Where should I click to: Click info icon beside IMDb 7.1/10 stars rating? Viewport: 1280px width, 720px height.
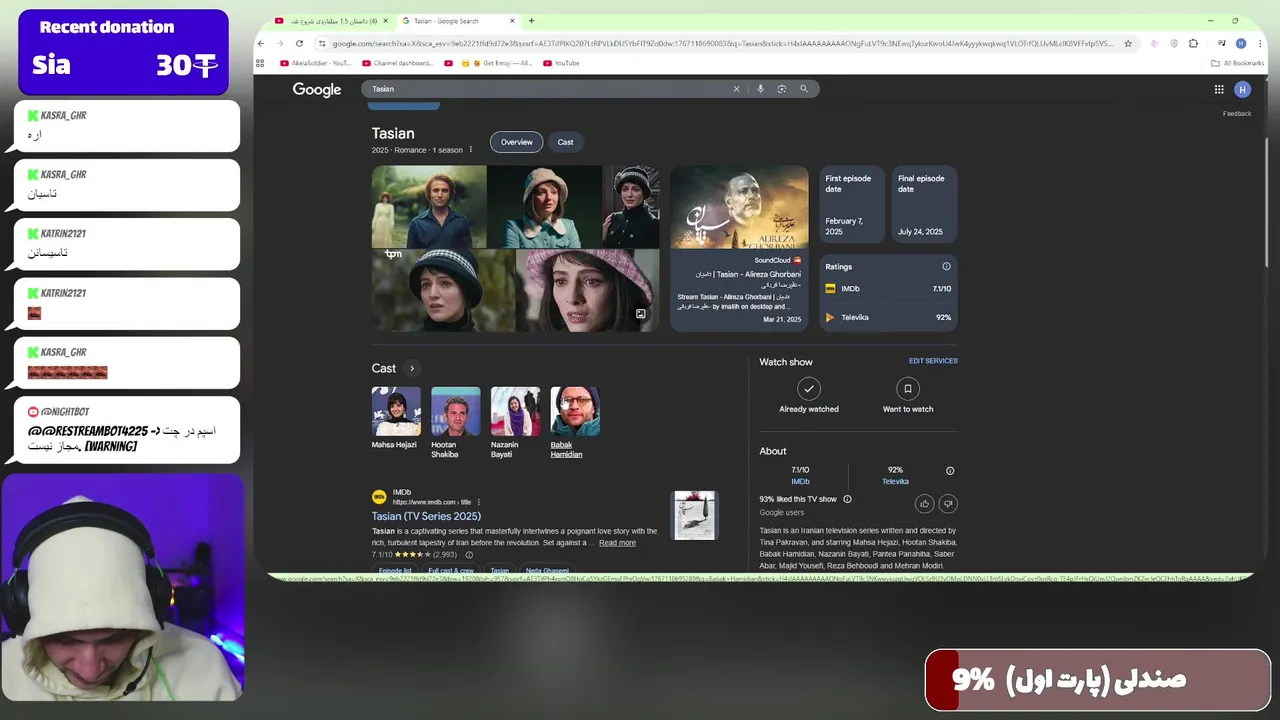click(x=469, y=555)
